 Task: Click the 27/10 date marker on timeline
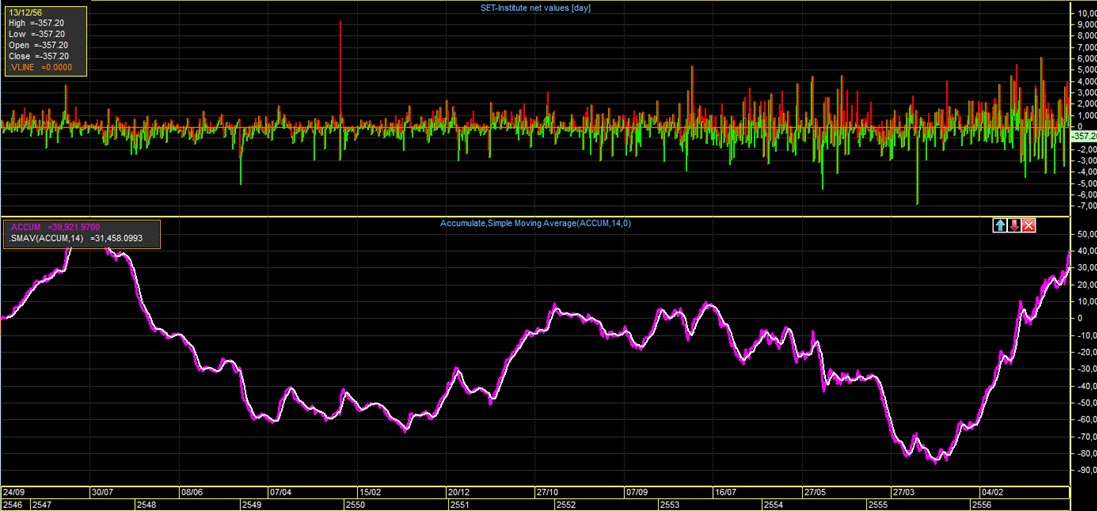547,492
